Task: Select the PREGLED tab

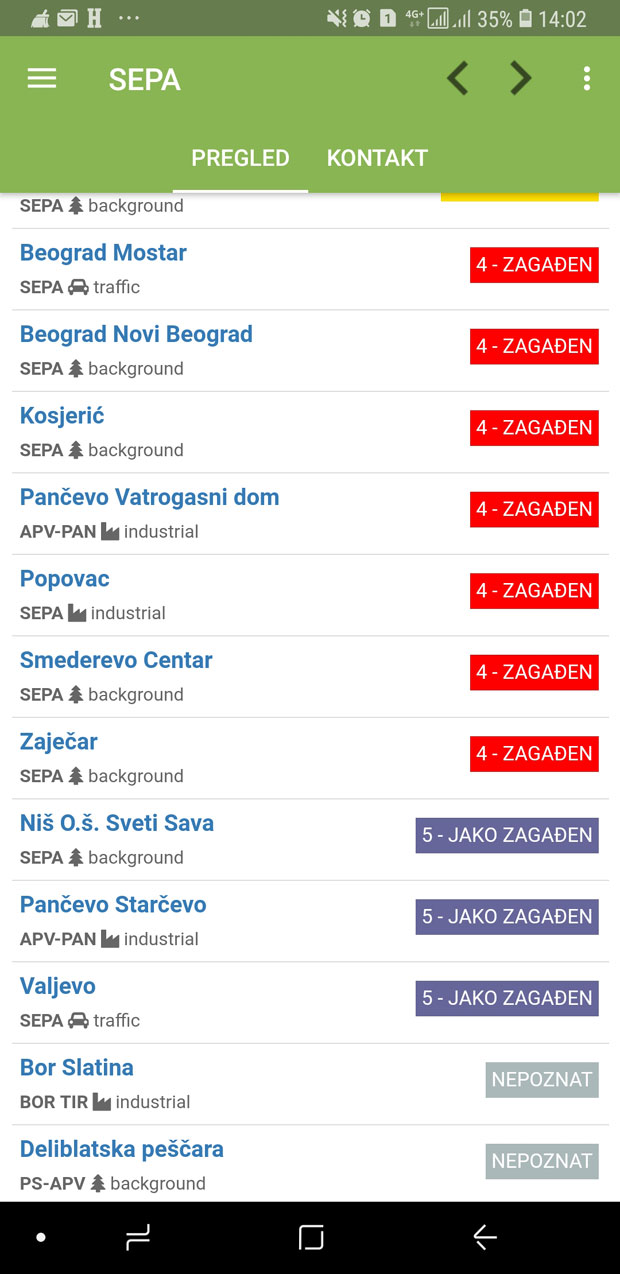Action: click(x=240, y=158)
